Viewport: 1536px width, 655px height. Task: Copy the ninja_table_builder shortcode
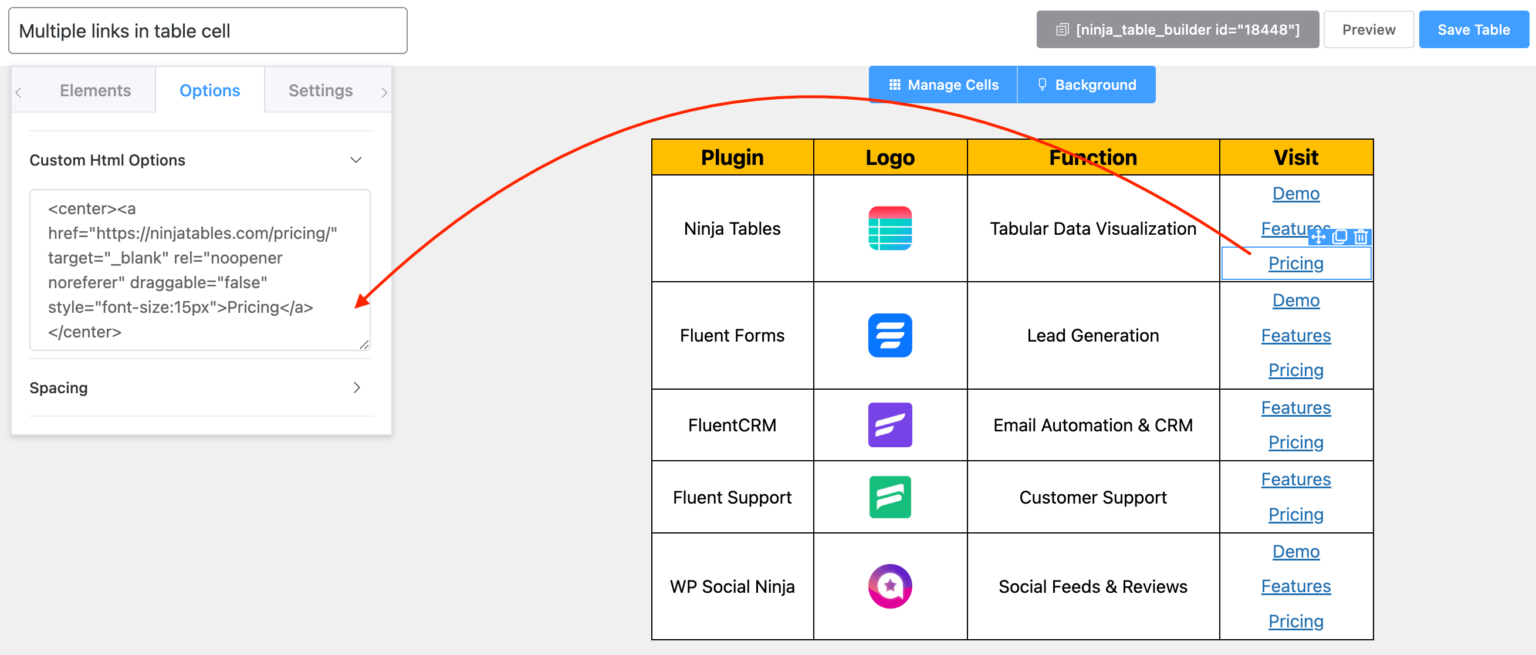[x=1177, y=30]
